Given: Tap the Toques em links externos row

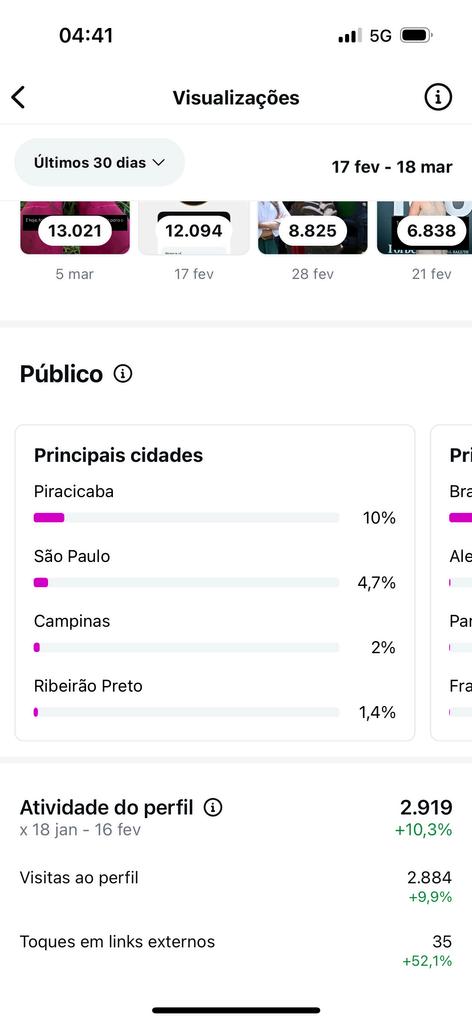Looking at the screenshot, I should [x=236, y=951].
